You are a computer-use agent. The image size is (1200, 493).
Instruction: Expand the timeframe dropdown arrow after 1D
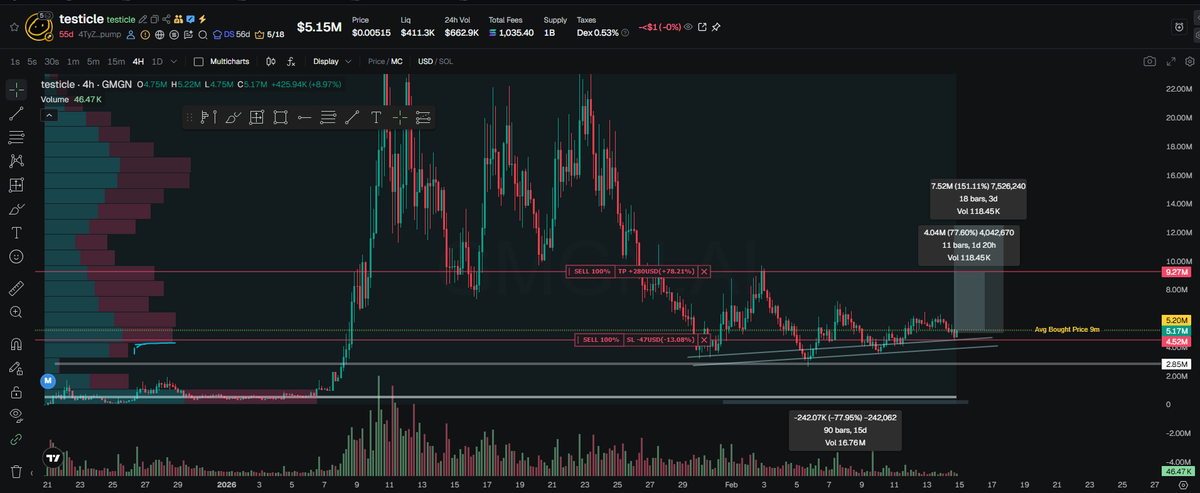173,61
